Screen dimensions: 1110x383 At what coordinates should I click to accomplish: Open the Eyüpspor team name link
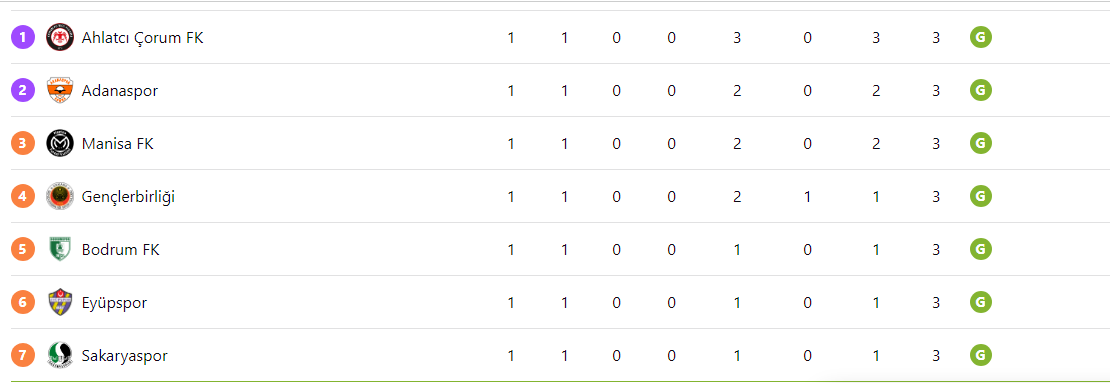(115, 303)
